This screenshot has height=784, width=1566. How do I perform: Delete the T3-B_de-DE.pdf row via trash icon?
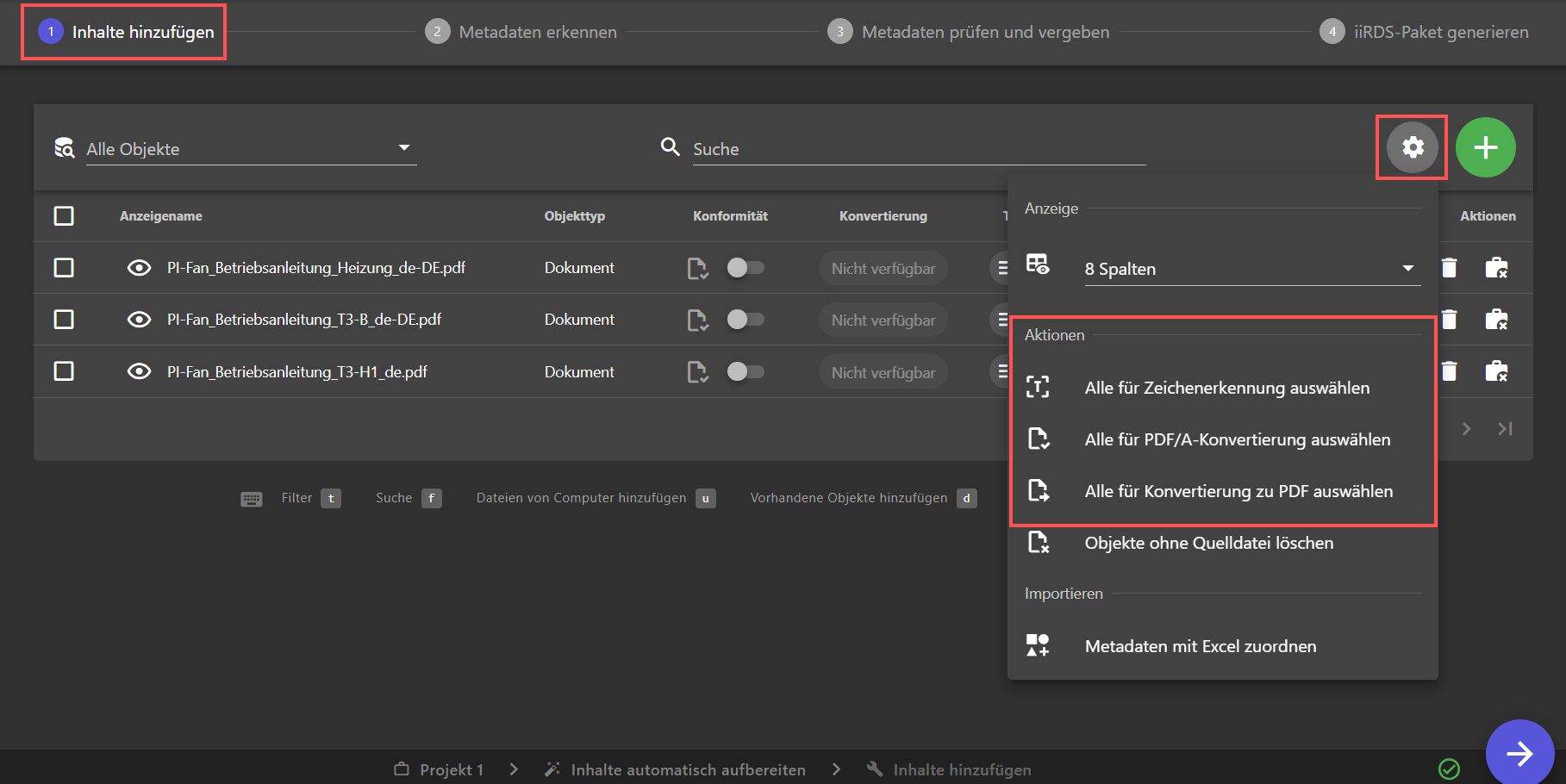pyautogui.click(x=1450, y=320)
